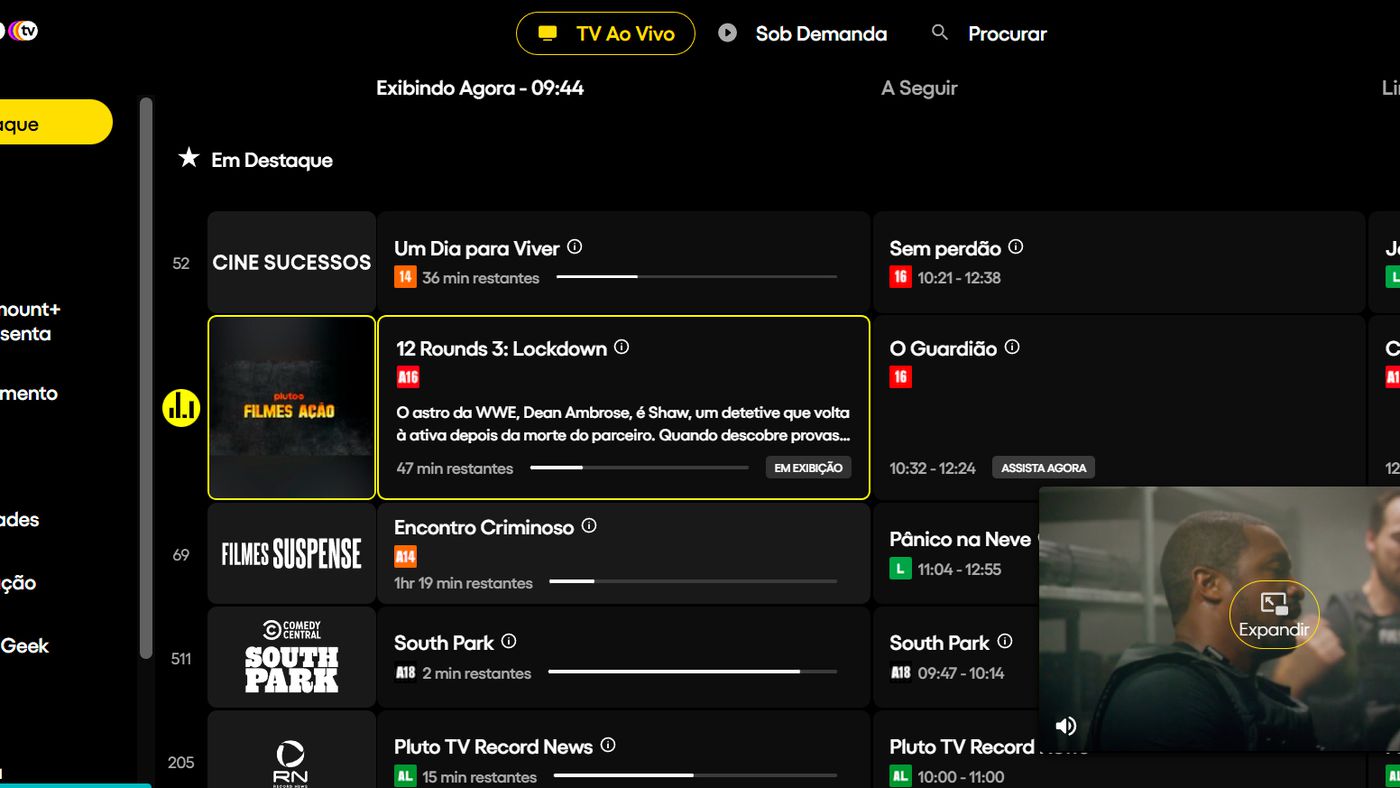Open the Geek category in the sidebar
Screen dimensions: 1400x788
[x=26, y=646]
